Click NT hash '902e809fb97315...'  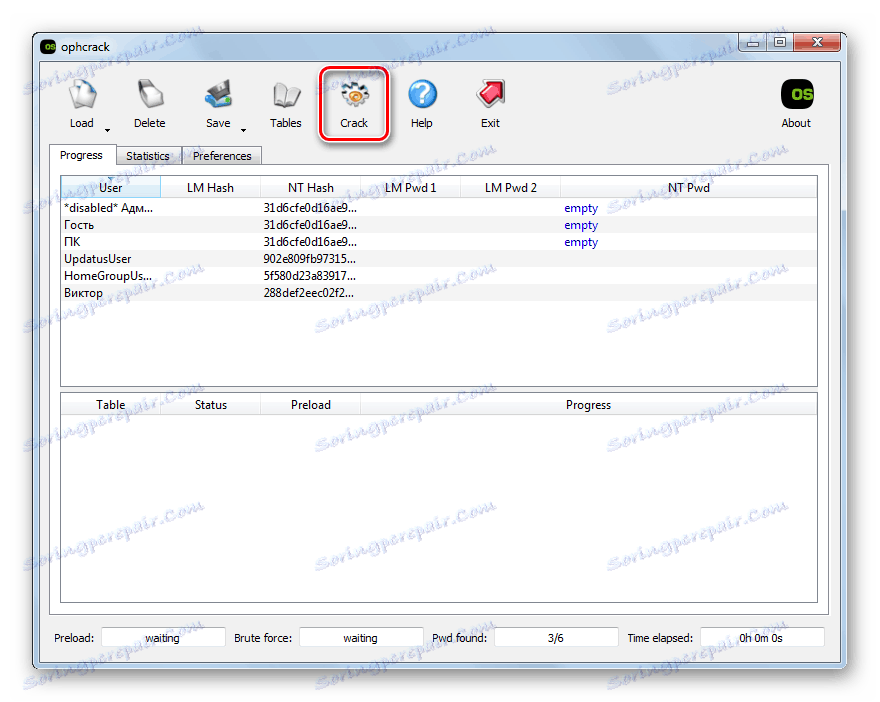tap(310, 259)
